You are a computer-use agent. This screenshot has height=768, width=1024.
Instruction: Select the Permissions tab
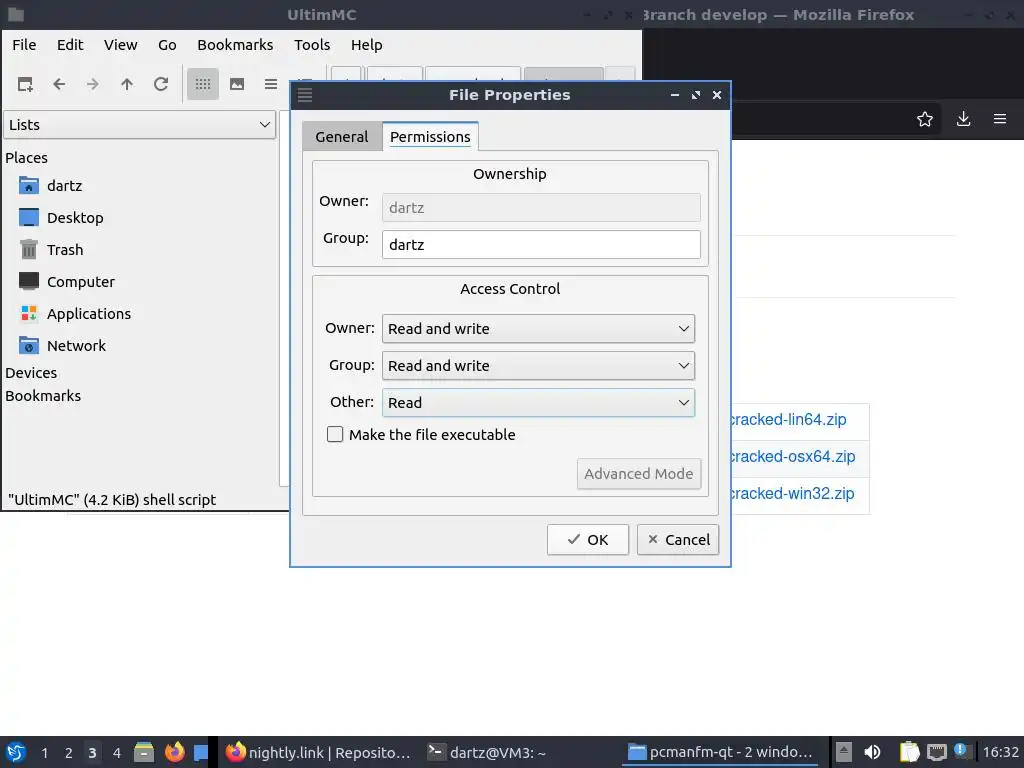click(x=430, y=136)
